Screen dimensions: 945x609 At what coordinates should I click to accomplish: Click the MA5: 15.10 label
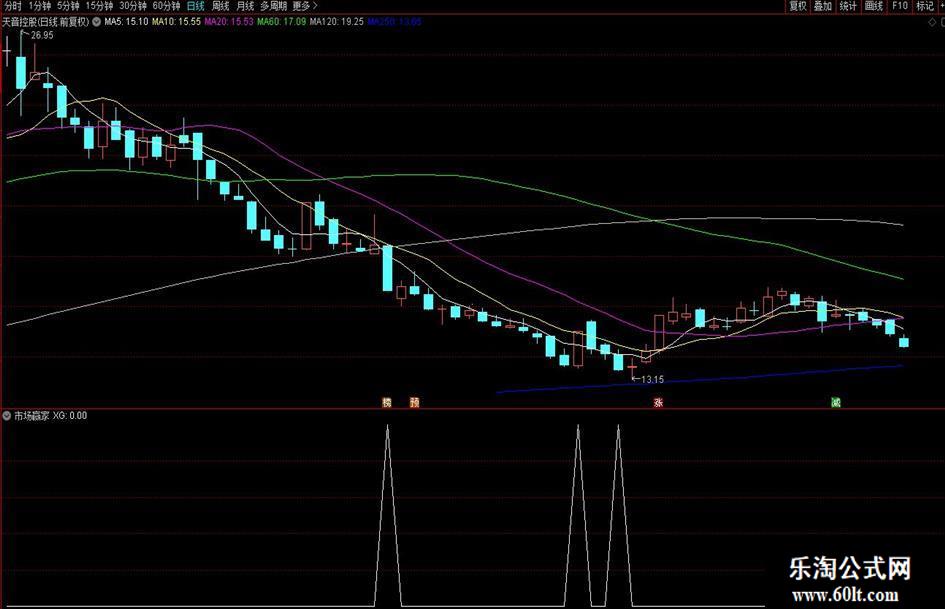127,22
